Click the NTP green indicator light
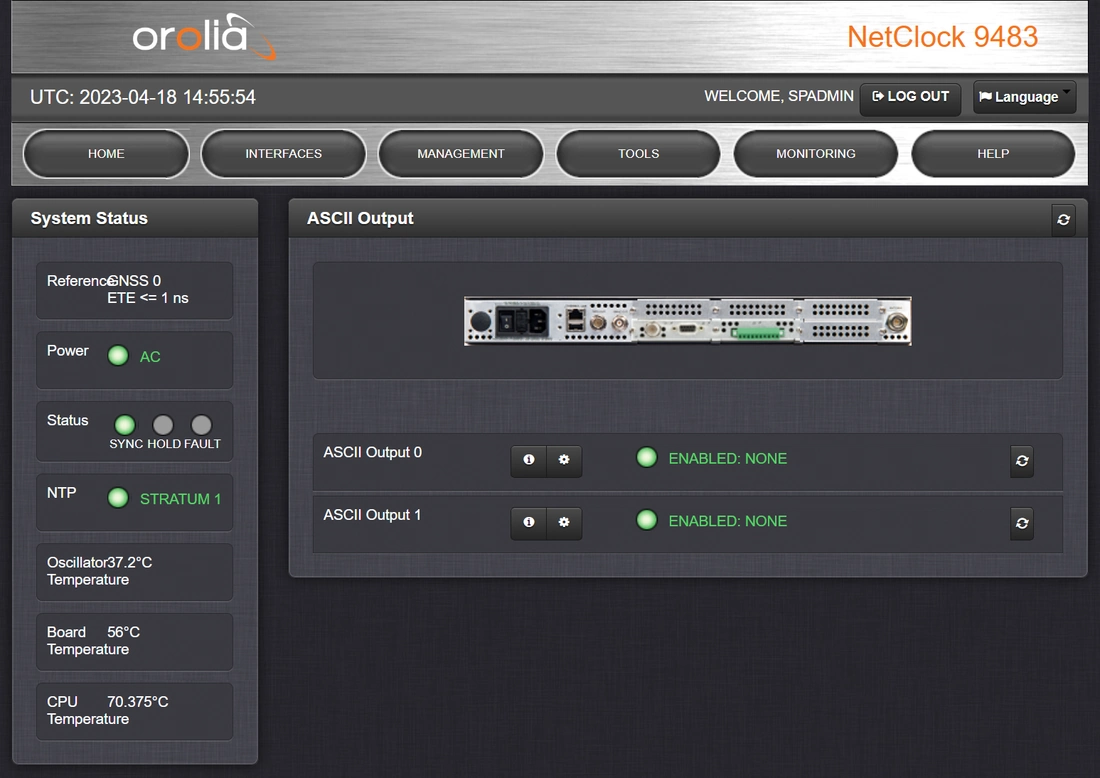Image resolution: width=1100 pixels, height=778 pixels. coord(118,497)
